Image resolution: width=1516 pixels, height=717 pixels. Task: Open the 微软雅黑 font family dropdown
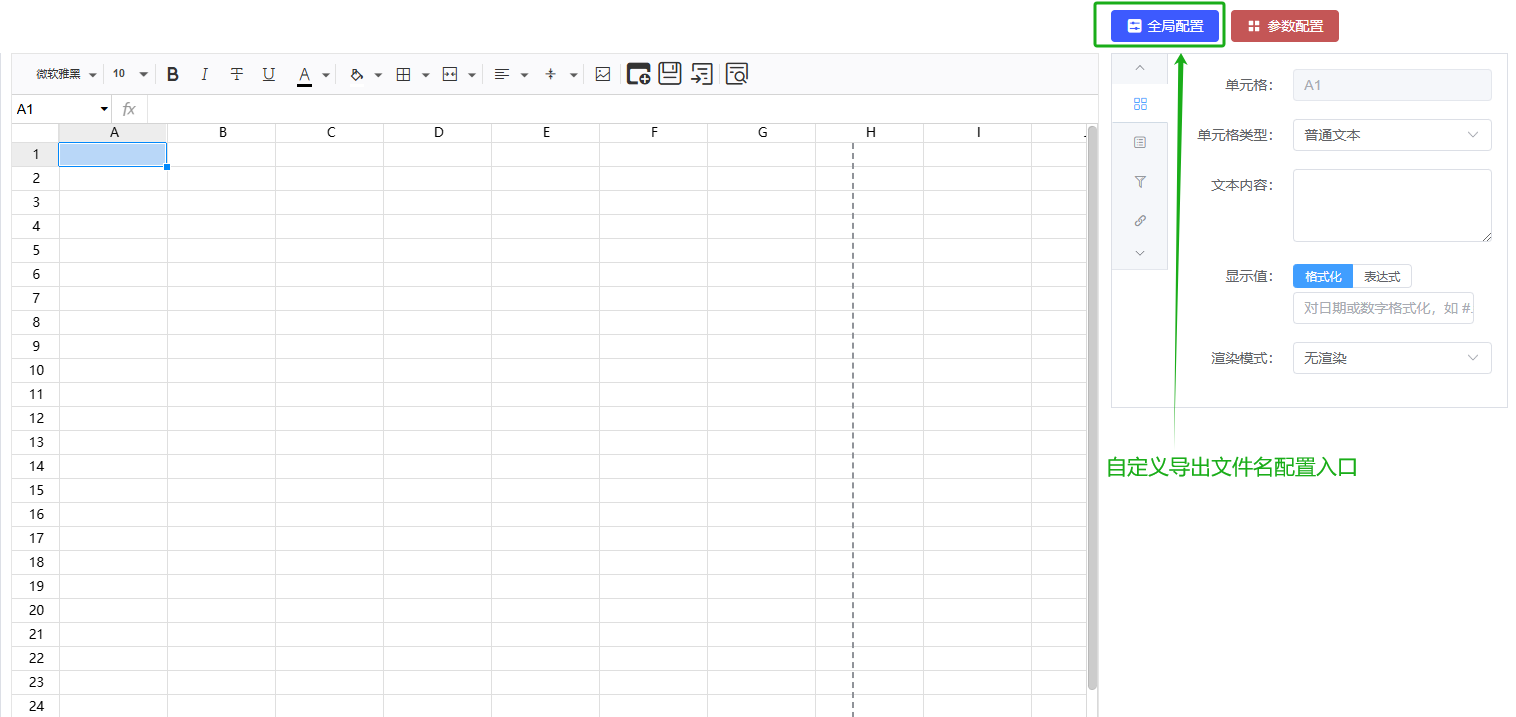coord(66,74)
